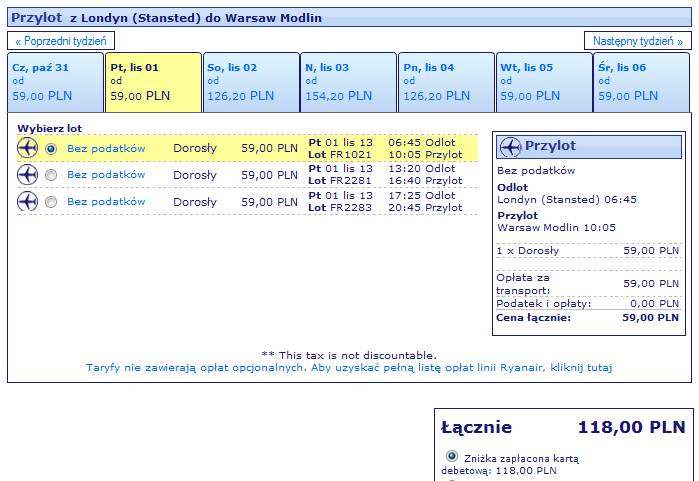Switch to Śr, lis 06 date tab
Image resolution: width=699 pixels, height=481 pixels.
pyautogui.click(x=641, y=82)
